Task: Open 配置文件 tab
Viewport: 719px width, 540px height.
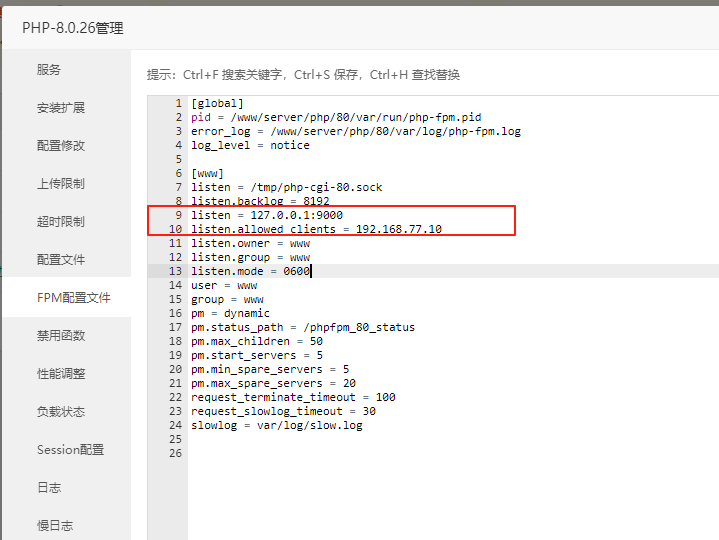Action: click(61, 259)
